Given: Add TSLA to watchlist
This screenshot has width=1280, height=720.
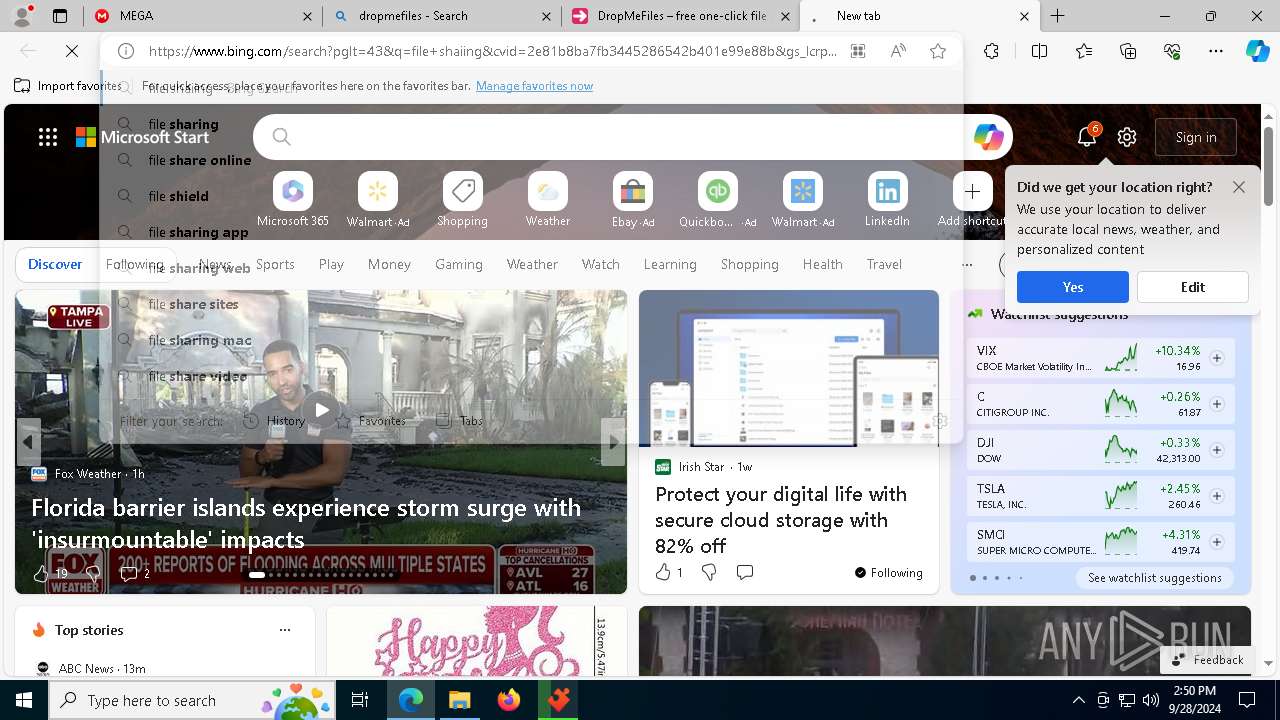Looking at the screenshot, I should tap(1217, 496).
